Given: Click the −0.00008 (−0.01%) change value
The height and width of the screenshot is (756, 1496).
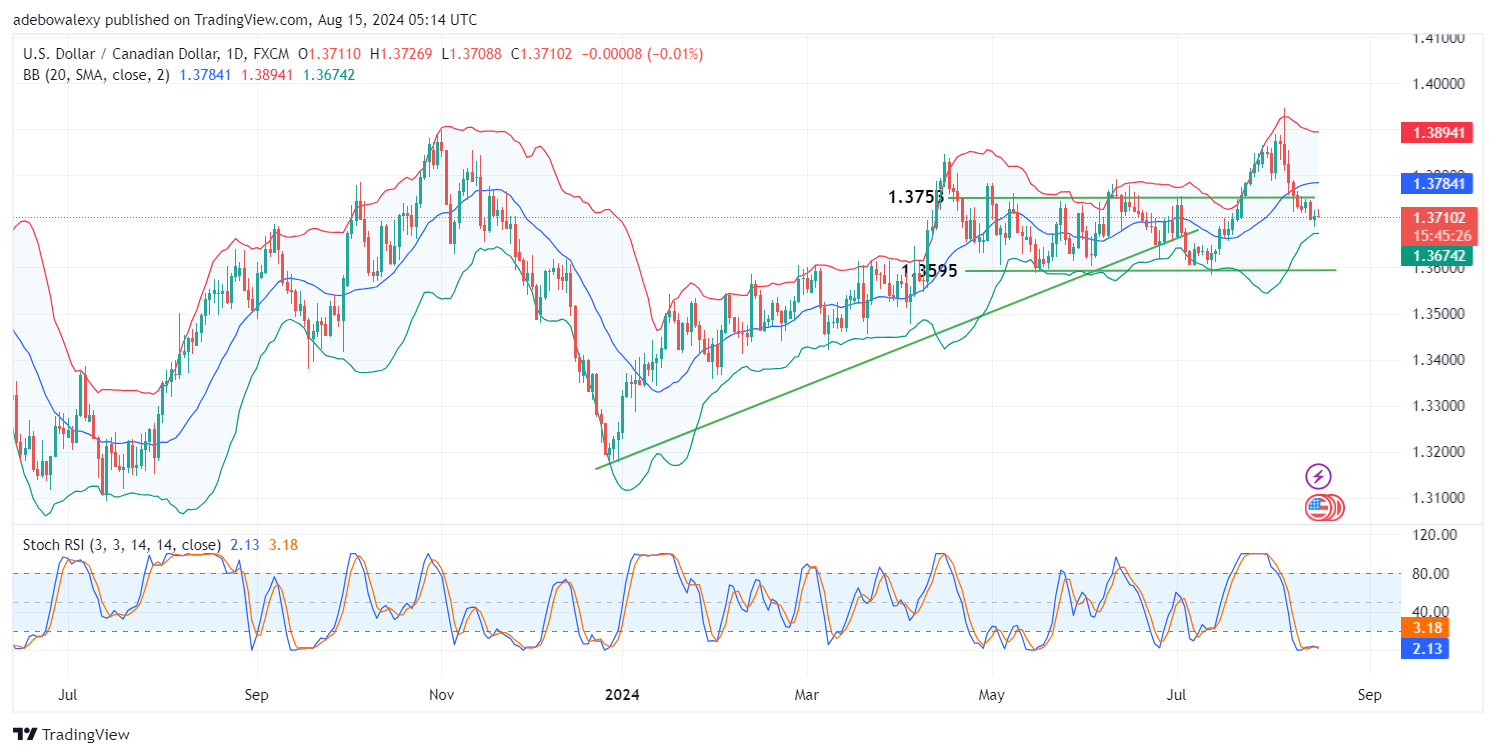Looking at the screenshot, I should tap(641, 54).
